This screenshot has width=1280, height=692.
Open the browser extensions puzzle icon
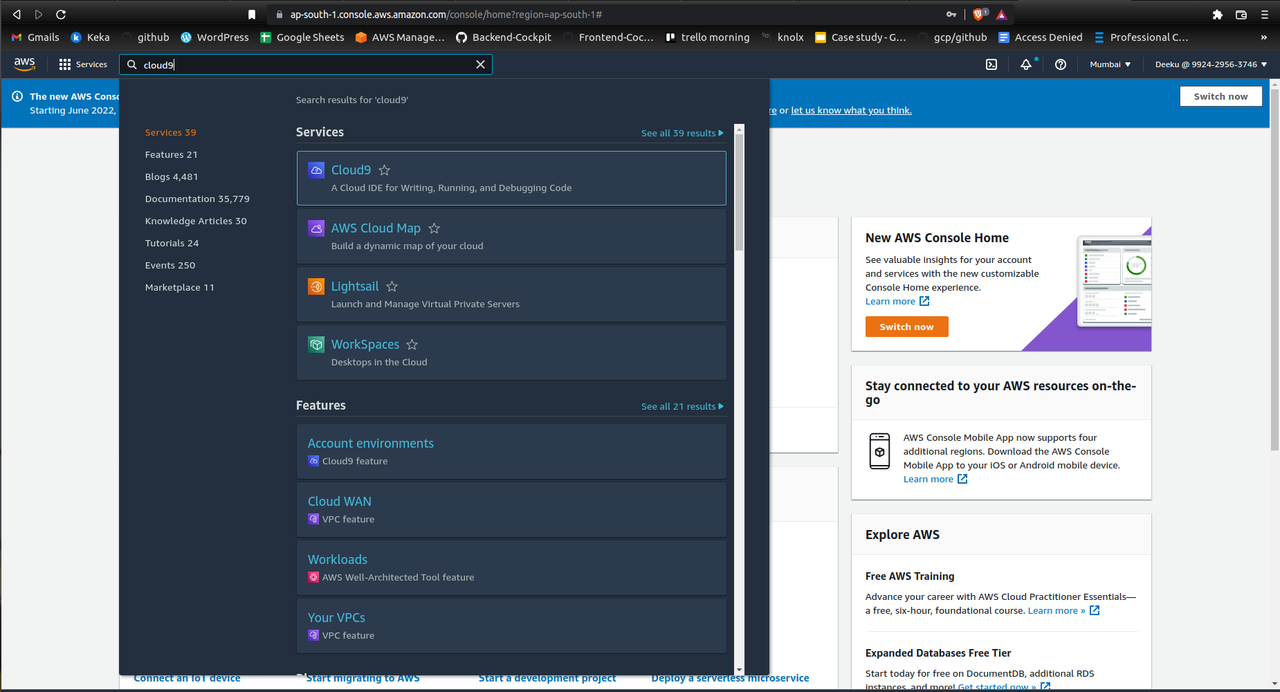click(x=1217, y=14)
